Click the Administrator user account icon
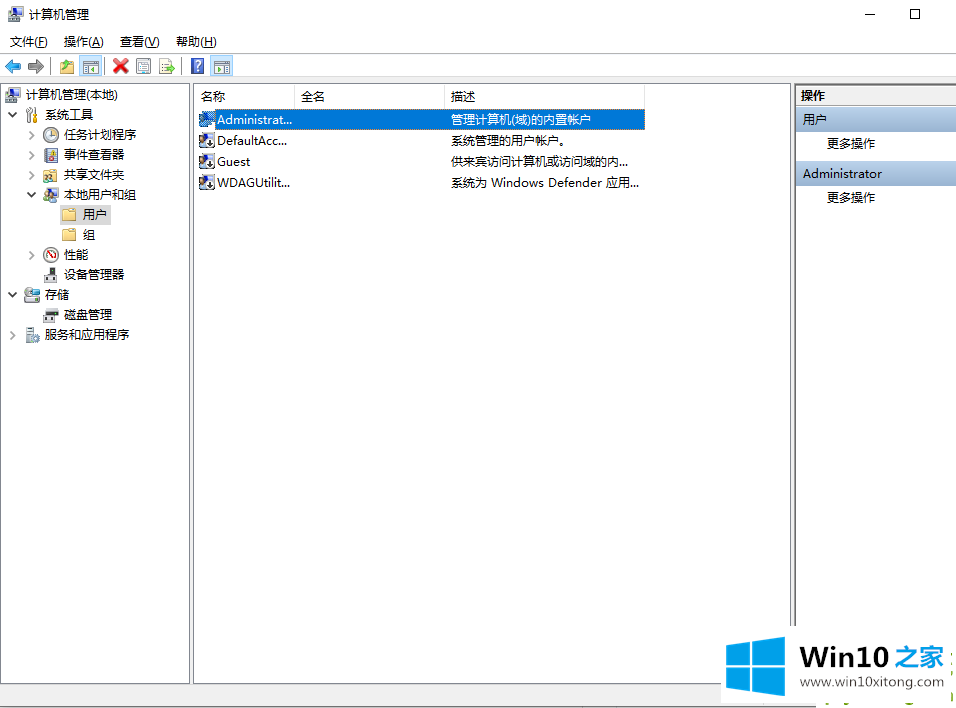 (x=207, y=120)
